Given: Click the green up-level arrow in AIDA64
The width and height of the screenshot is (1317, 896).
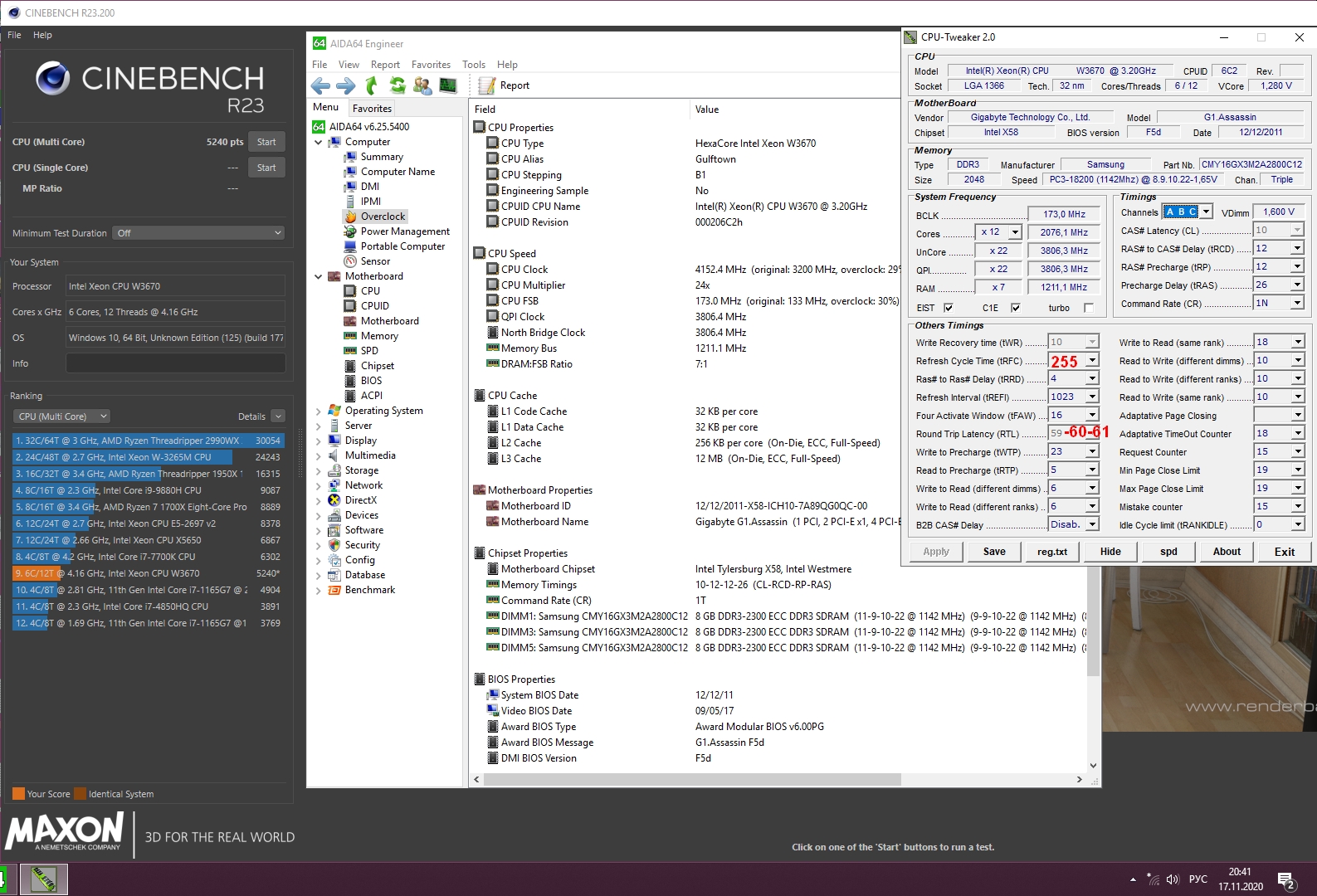Looking at the screenshot, I should coord(372,85).
